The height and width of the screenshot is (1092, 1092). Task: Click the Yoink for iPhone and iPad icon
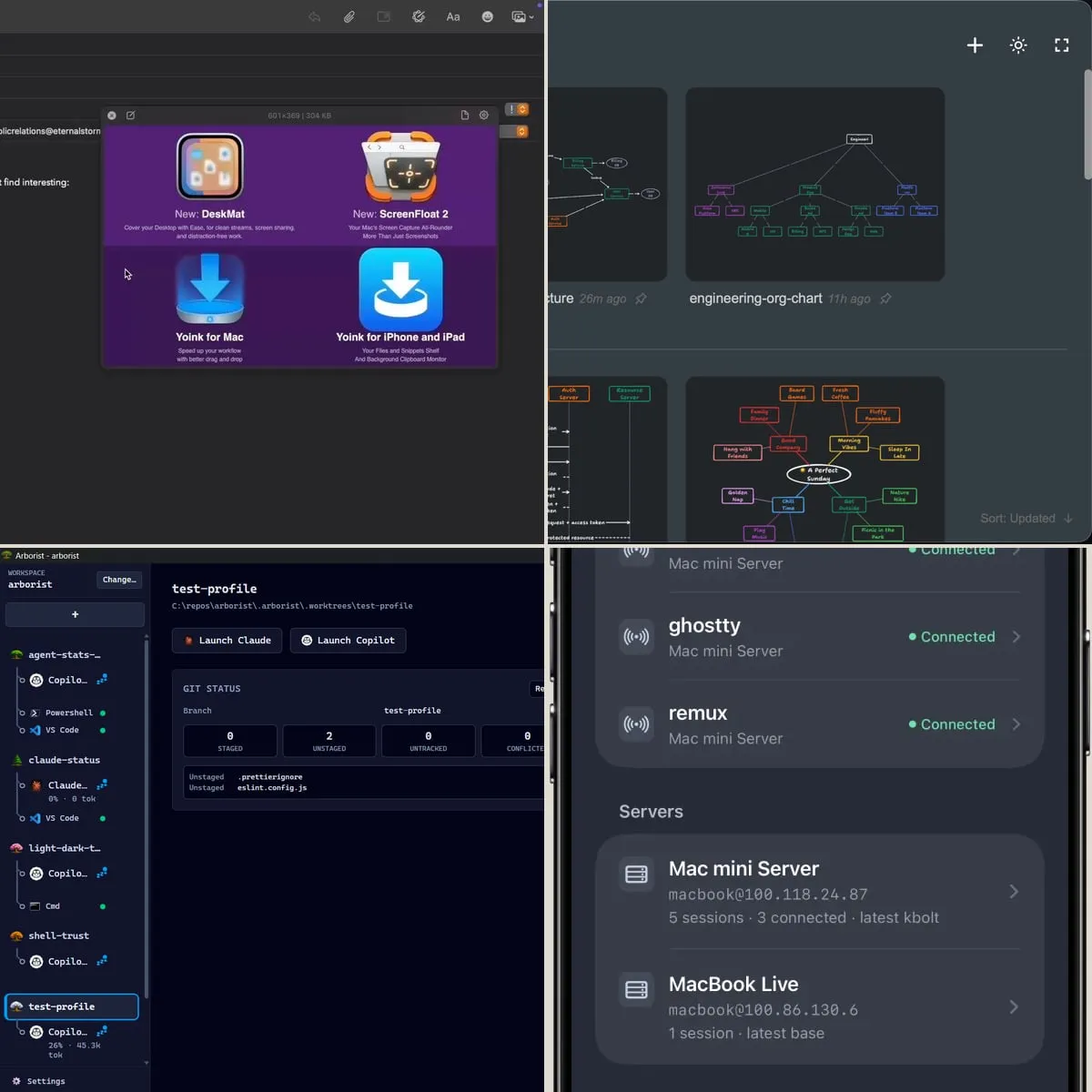[401, 289]
